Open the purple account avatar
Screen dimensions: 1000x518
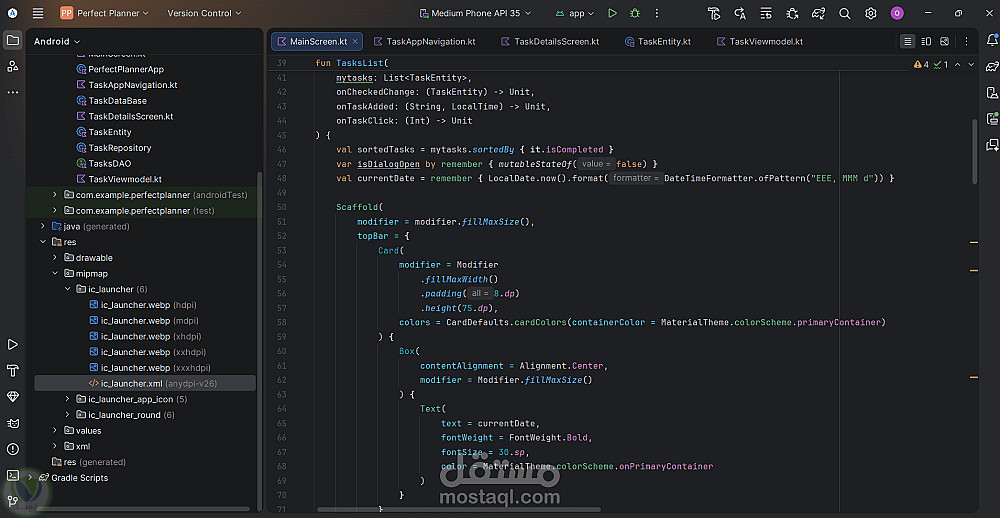tap(897, 13)
